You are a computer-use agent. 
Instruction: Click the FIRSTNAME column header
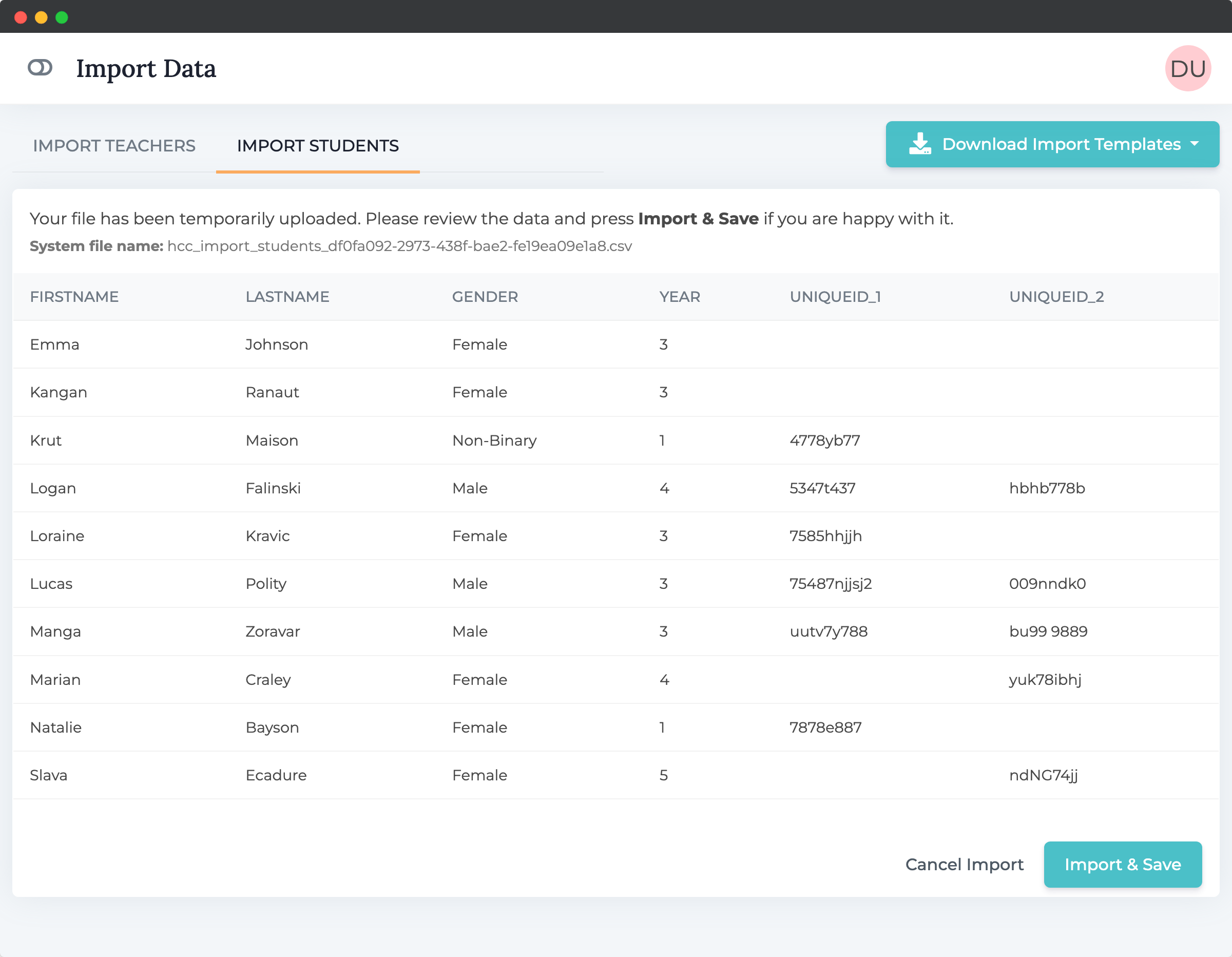pyautogui.click(x=74, y=297)
